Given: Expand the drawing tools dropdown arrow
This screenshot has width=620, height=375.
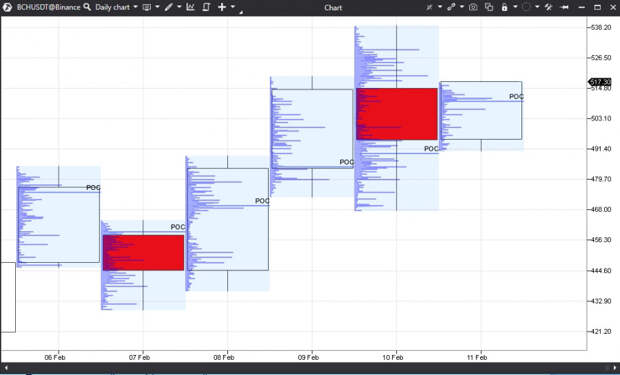Looking at the screenshot, I should click(179, 7).
